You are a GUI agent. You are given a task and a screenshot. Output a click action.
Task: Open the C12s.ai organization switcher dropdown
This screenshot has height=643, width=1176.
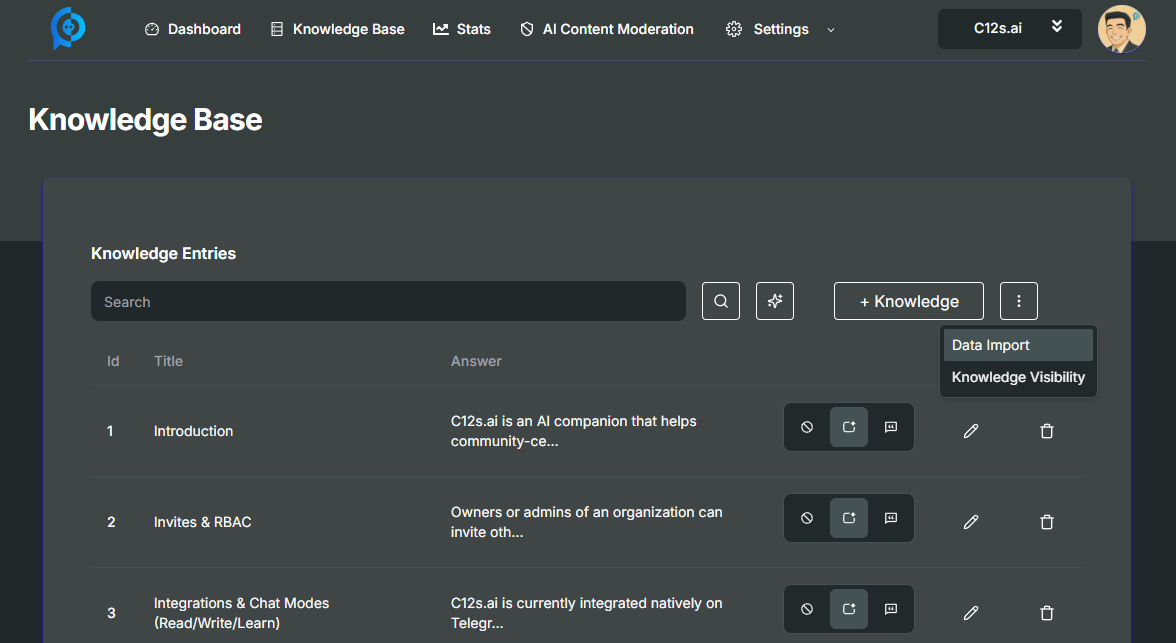(1009, 28)
